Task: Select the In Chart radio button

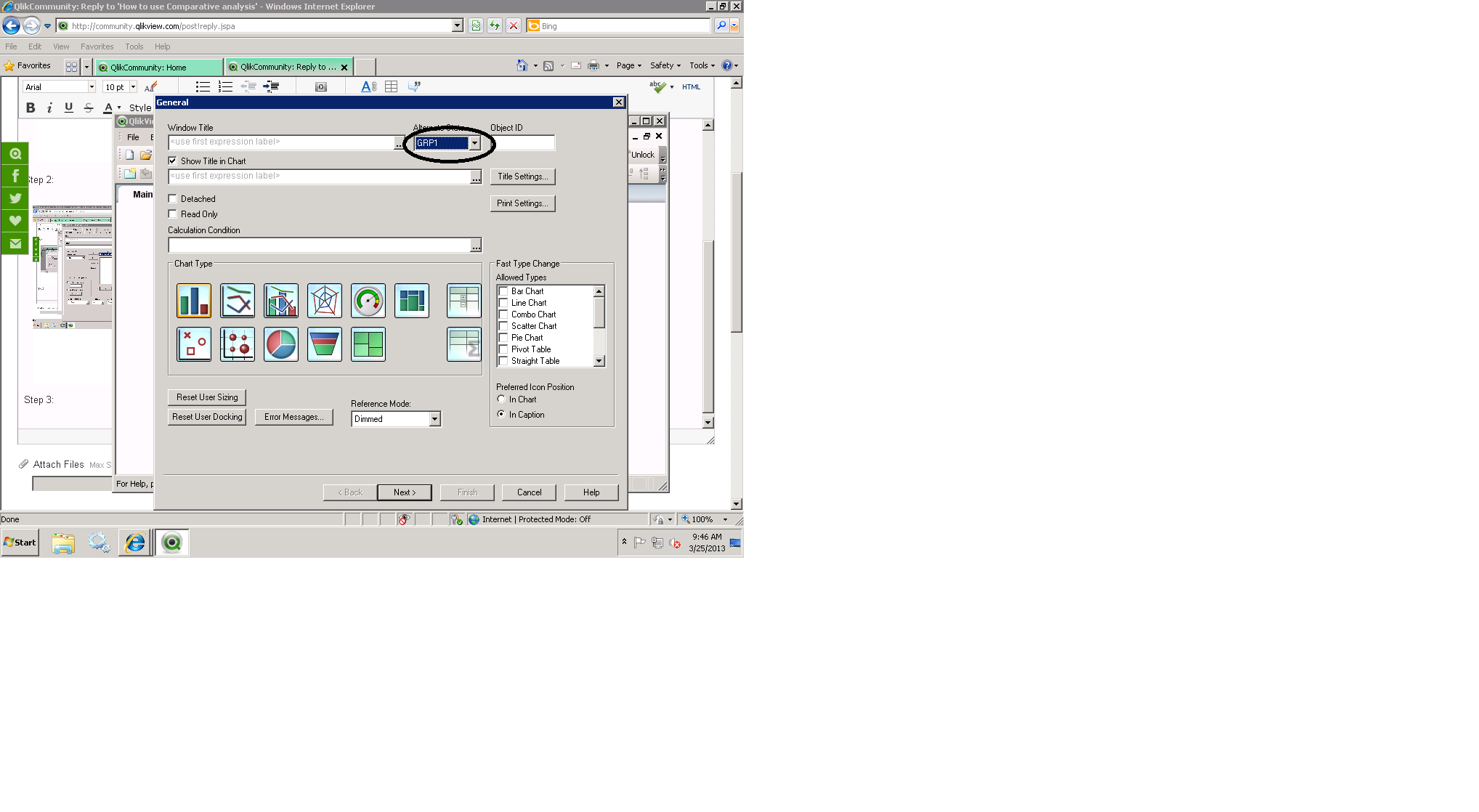Action: point(501,399)
